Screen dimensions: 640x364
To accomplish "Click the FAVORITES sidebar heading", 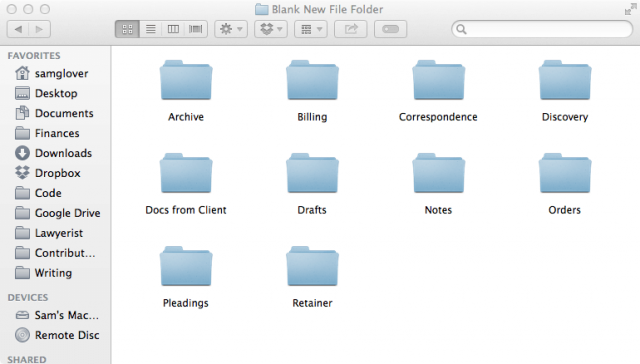I will 34,55.
